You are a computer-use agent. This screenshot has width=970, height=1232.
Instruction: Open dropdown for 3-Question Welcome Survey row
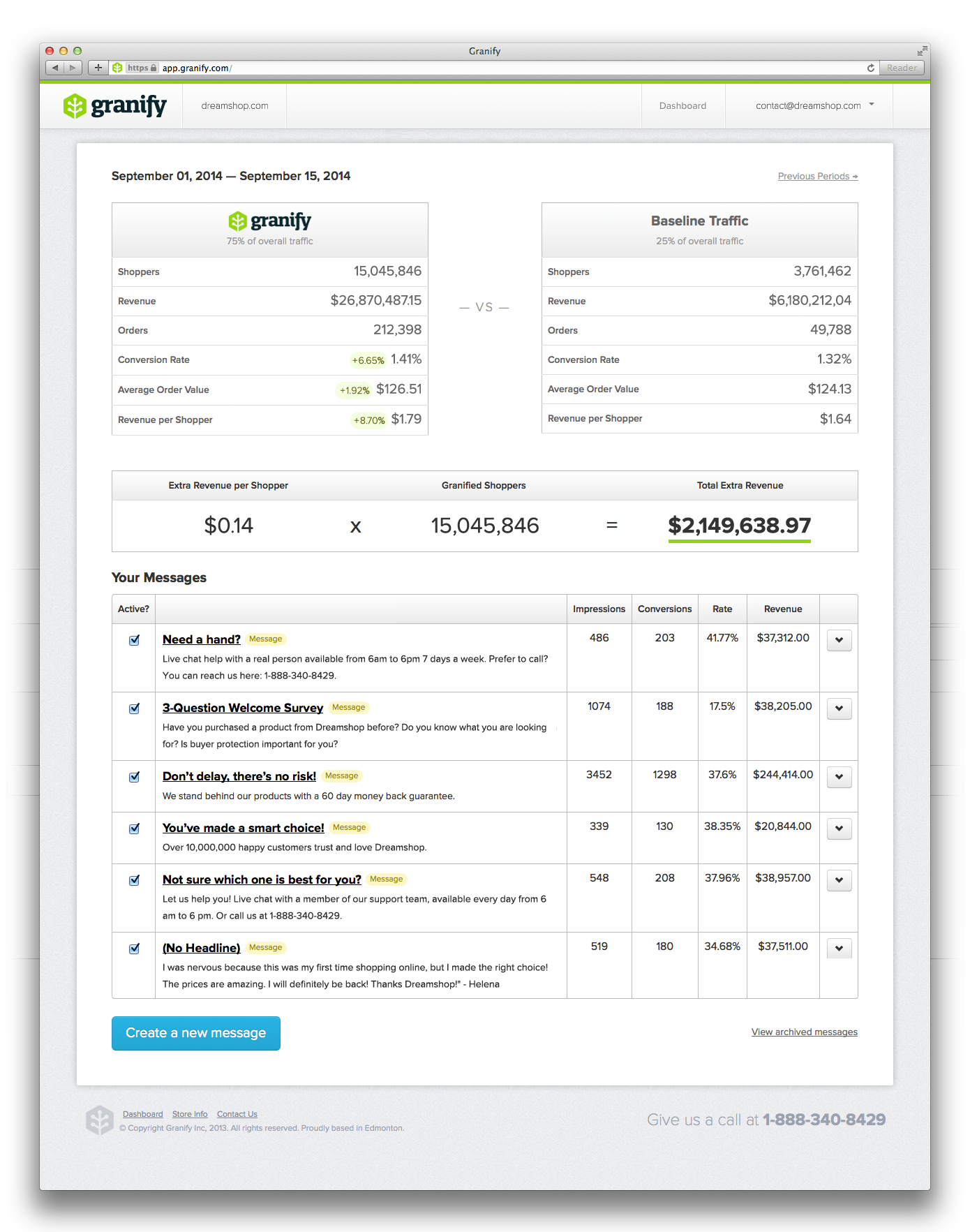(x=839, y=708)
